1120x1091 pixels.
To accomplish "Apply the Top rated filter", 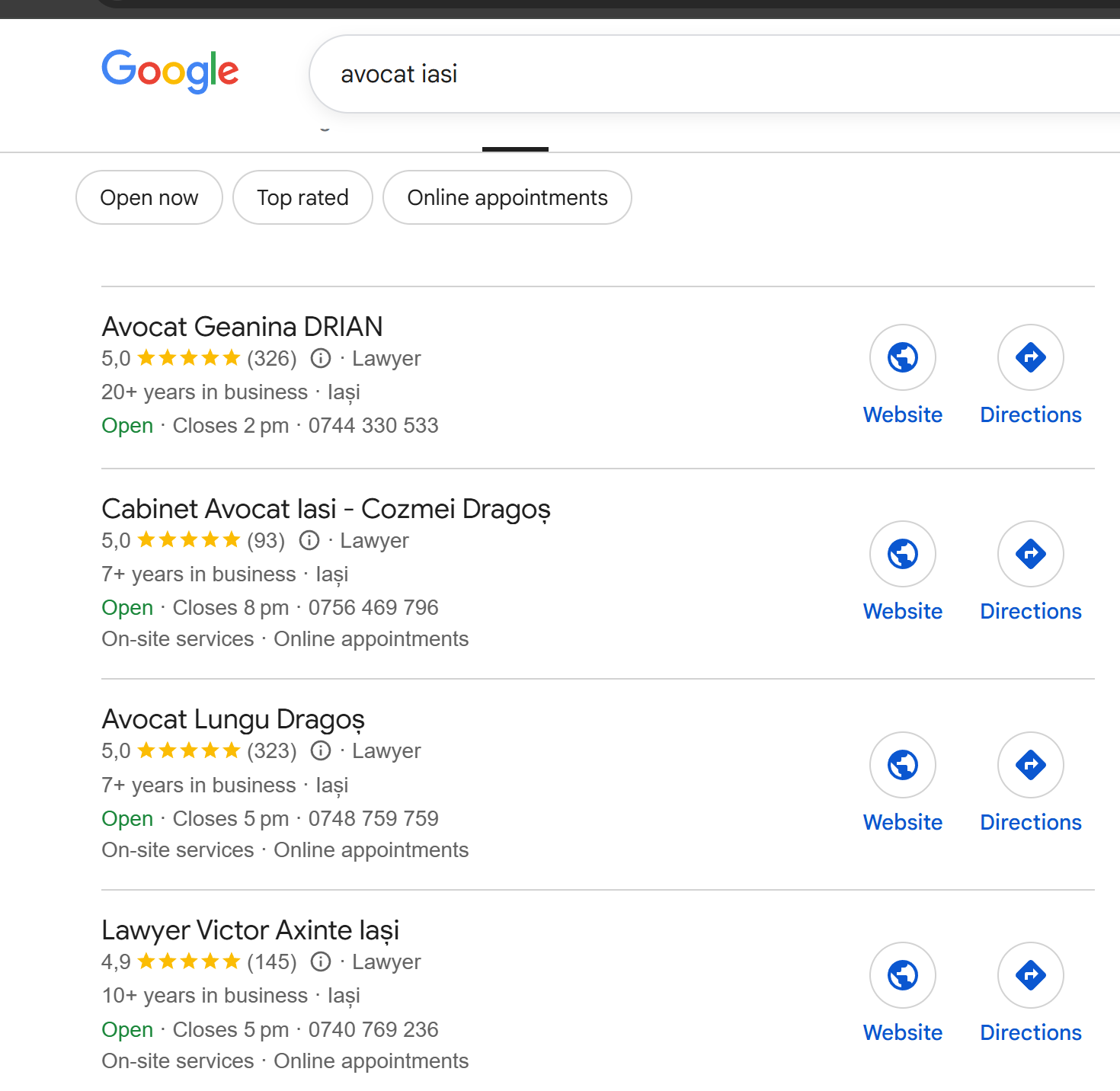I will pos(302,197).
